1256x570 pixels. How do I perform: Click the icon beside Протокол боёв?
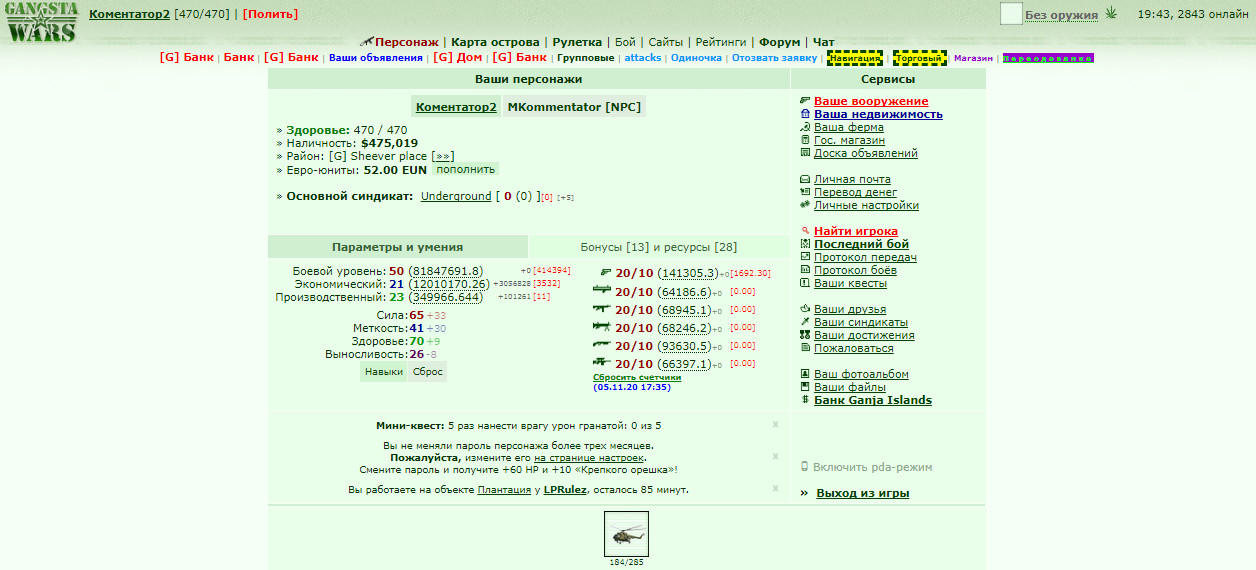tap(805, 270)
